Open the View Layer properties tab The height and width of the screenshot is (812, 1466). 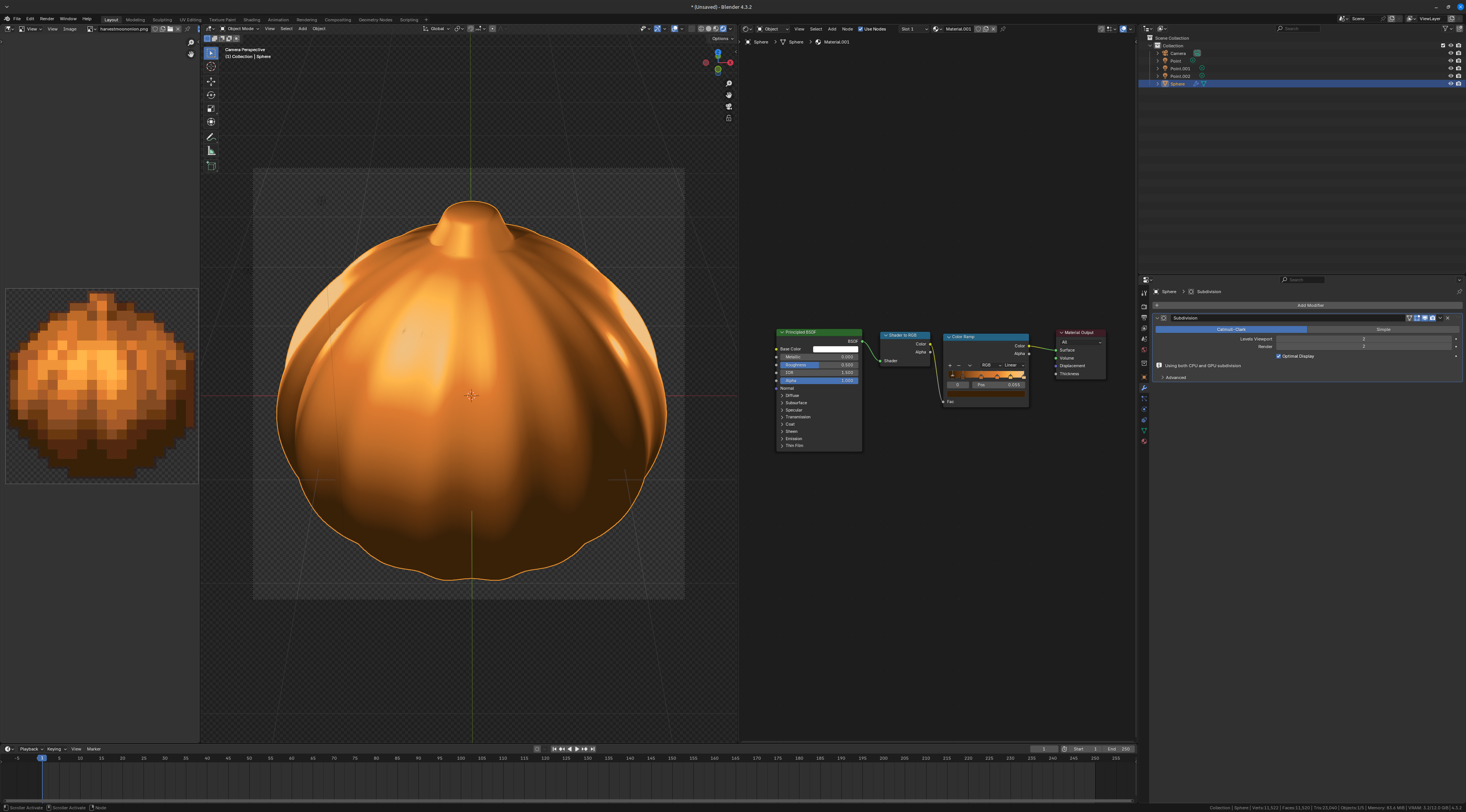[x=1144, y=328]
